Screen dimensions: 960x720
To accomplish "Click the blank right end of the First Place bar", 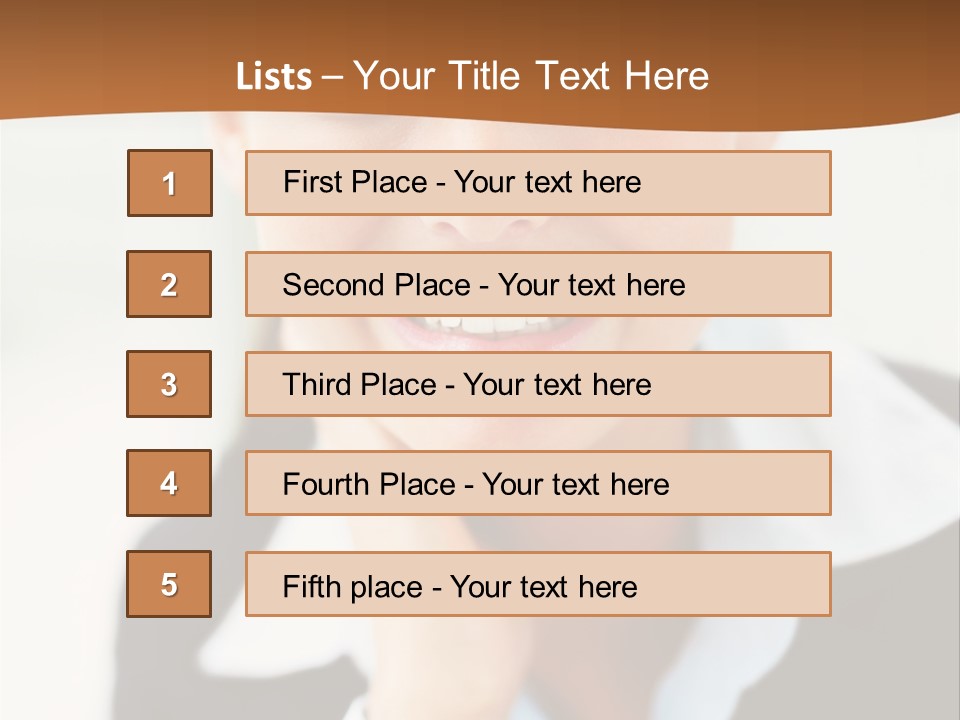I will (x=760, y=183).
